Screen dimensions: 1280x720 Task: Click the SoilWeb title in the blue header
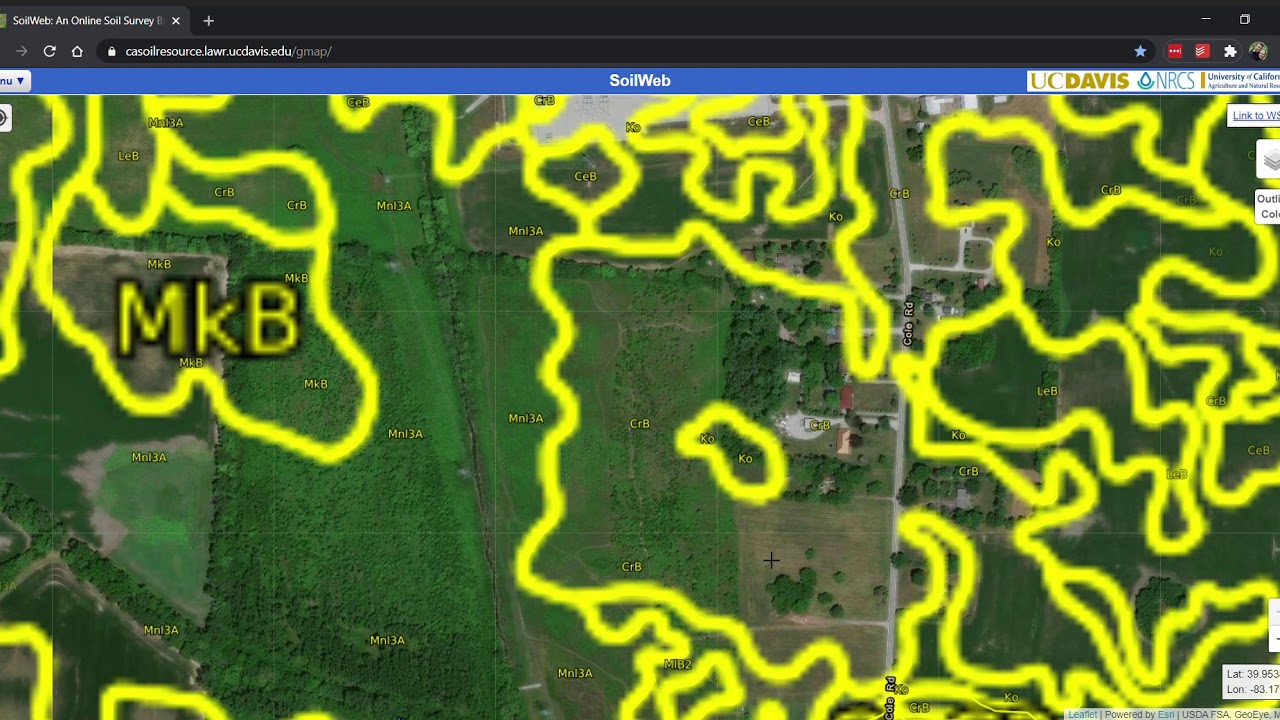click(x=640, y=81)
